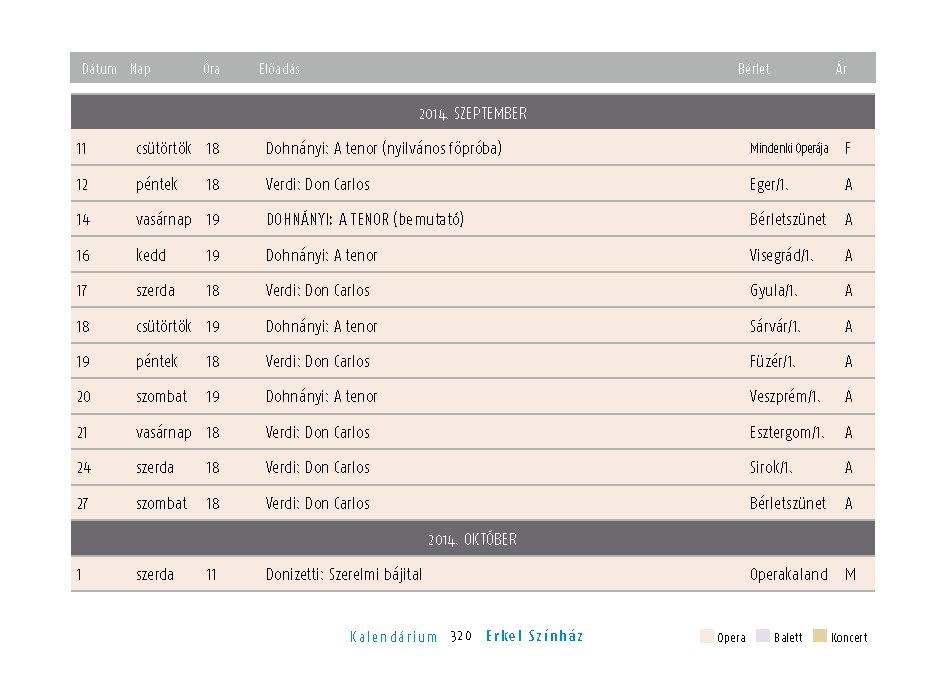Image resolution: width=945 pixels, height=680 pixels.
Task: Click the lavender Balett legend color swatch
Action: click(763, 636)
